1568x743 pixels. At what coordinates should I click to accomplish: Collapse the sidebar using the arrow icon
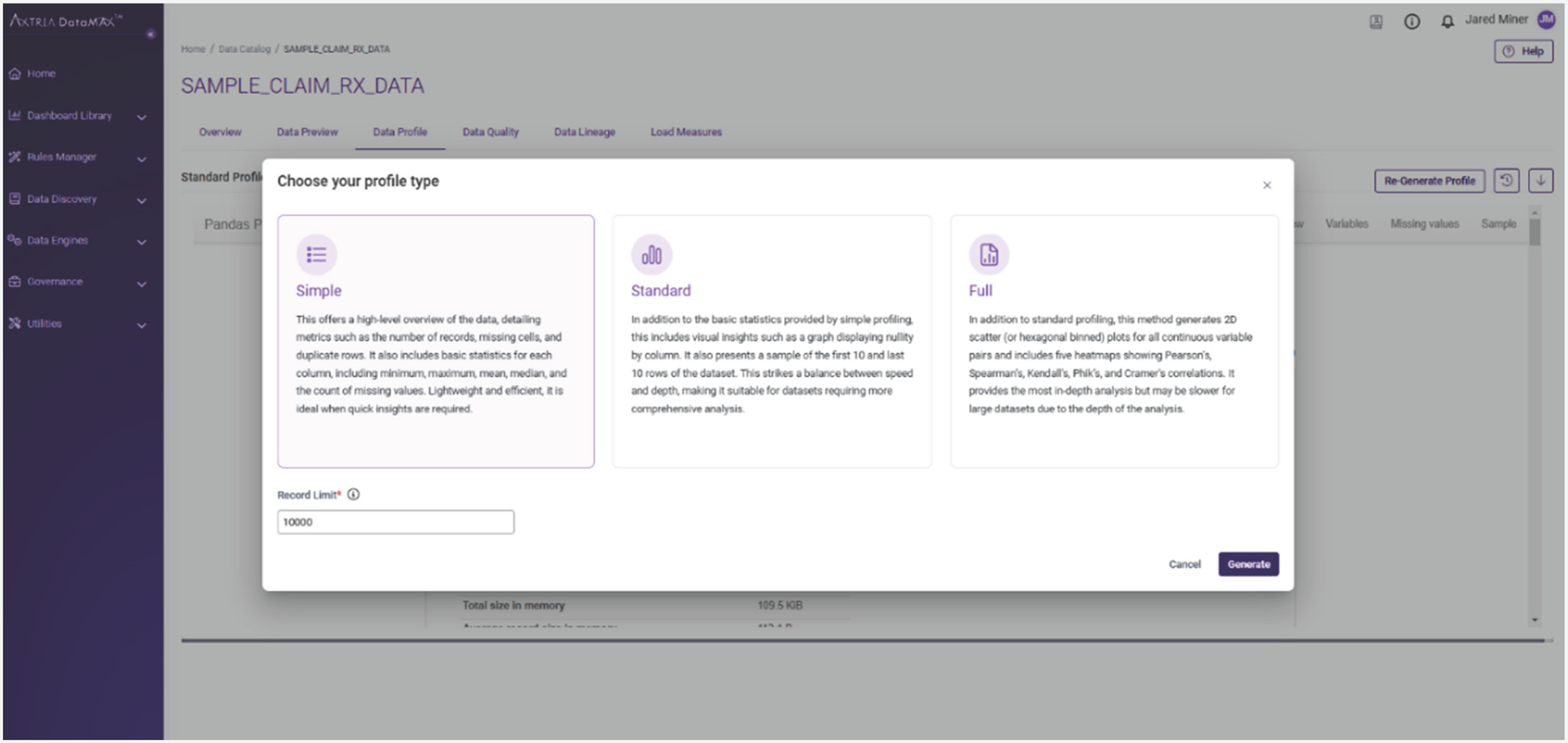150,34
